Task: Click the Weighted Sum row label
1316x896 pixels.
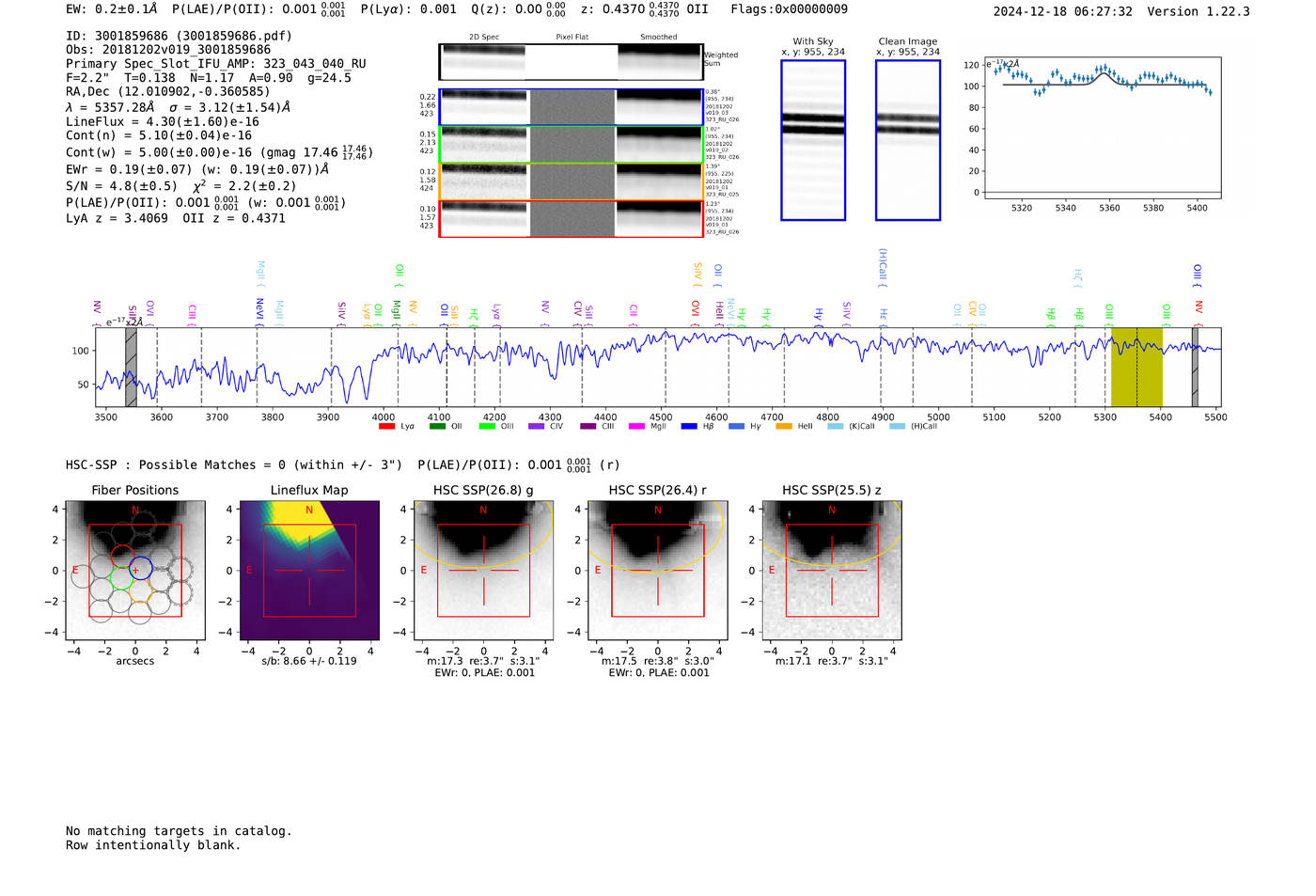Action: (721, 59)
